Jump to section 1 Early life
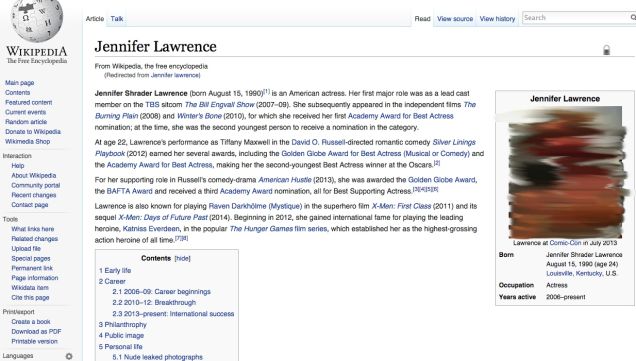 coord(115,271)
